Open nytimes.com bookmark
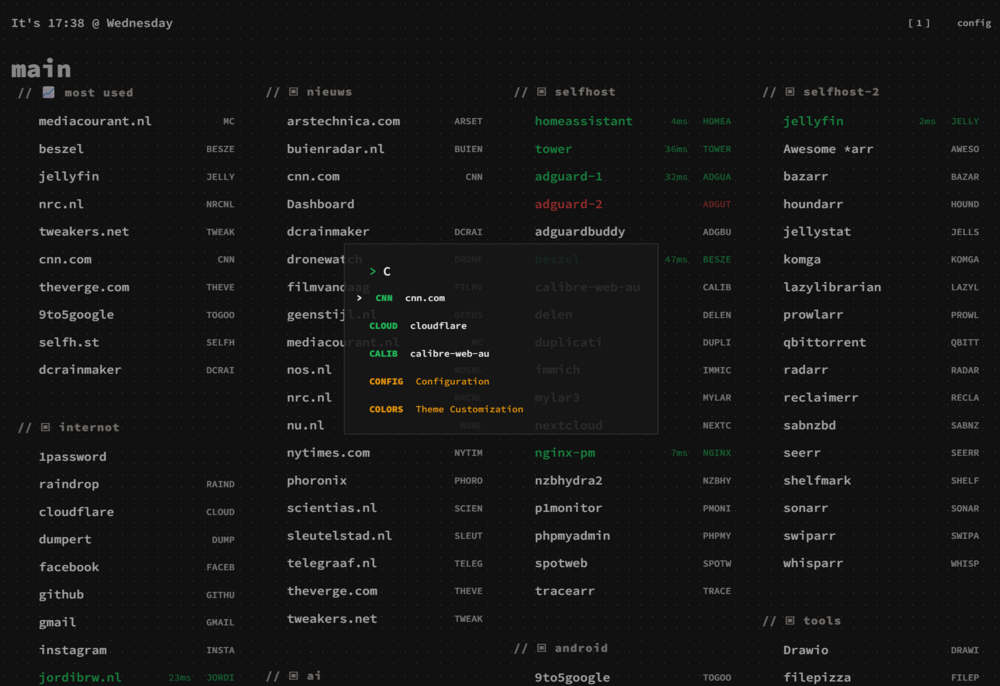The height and width of the screenshot is (686, 1000). click(x=328, y=453)
